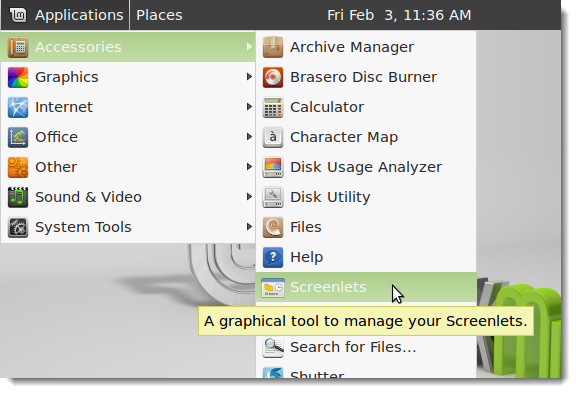The height and width of the screenshot is (393, 576).
Task: Click the Other category orange icon
Action: [18, 167]
